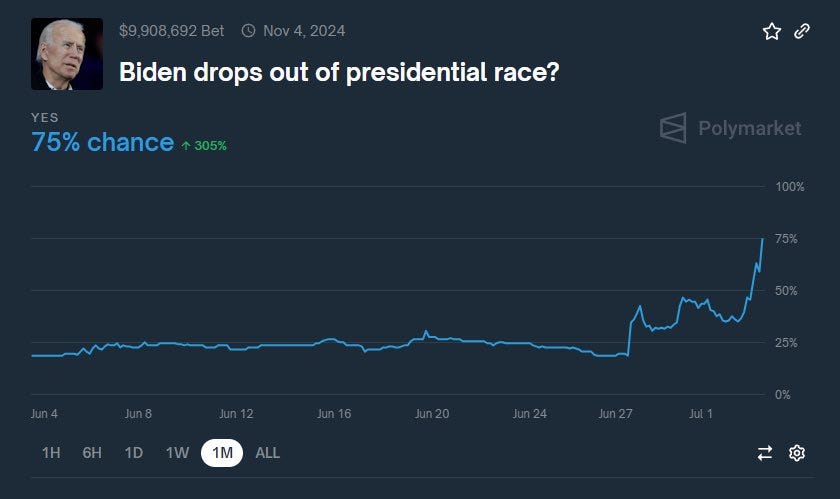Click the 75% chance value
This screenshot has width=840, height=499.
102,142
